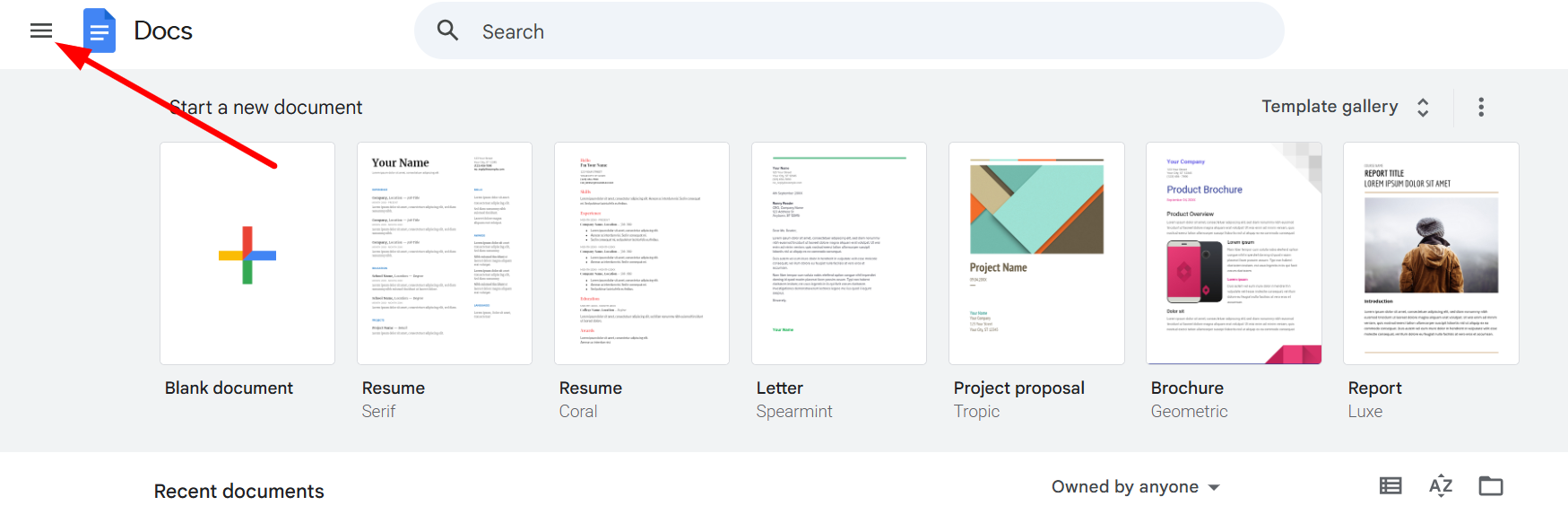Open the Owned by anyone dropdown

tap(1135, 487)
